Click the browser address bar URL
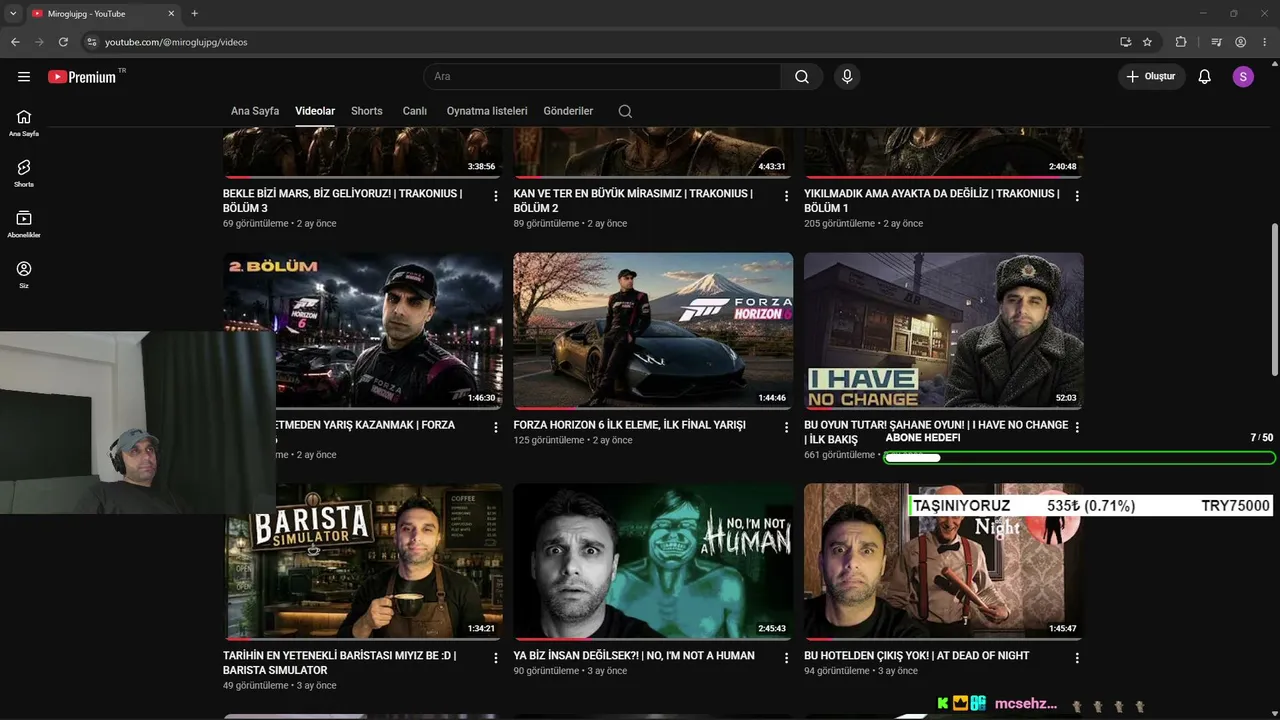1280x720 pixels. tap(176, 42)
